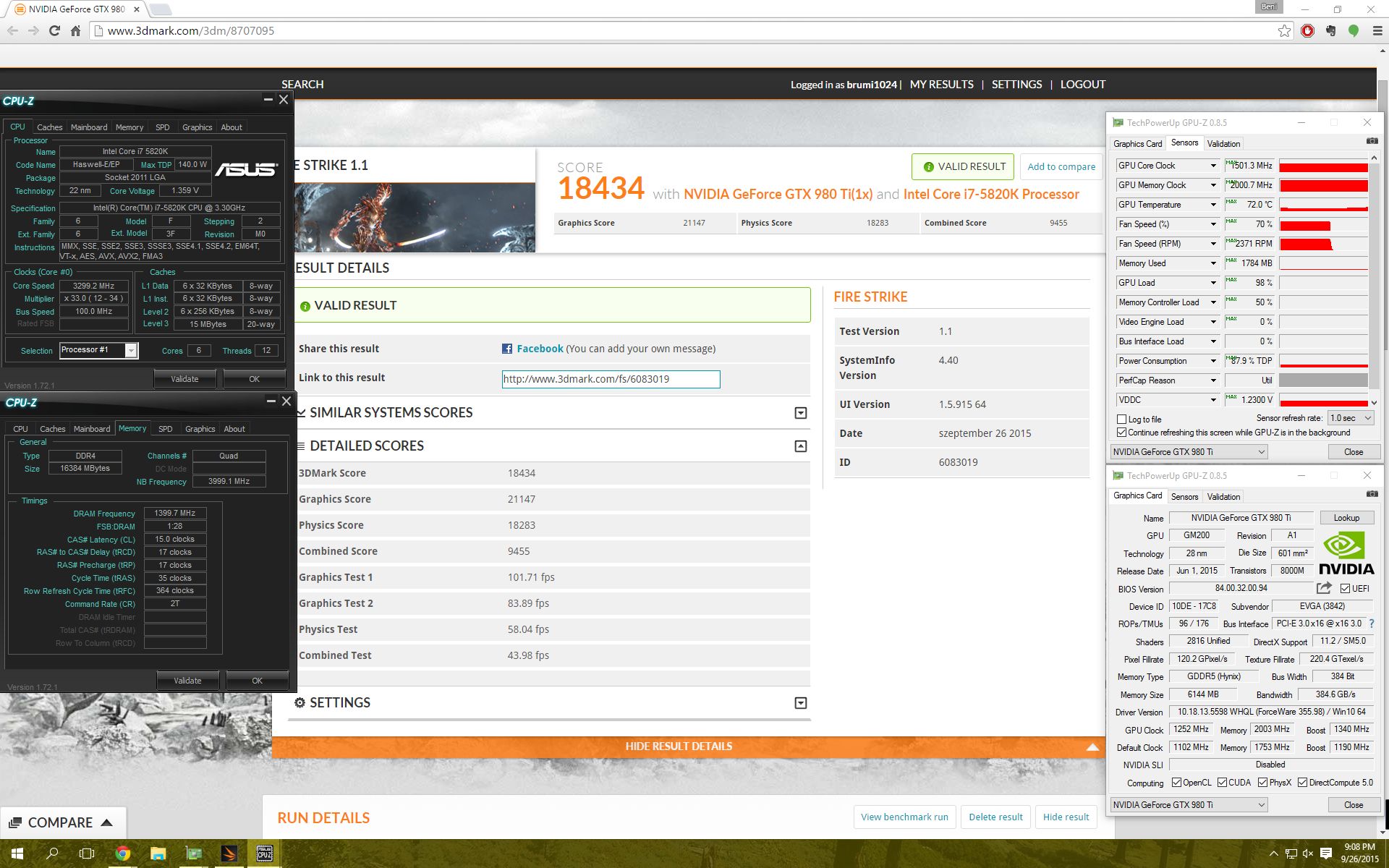Viewport: 1389px width, 868px height.
Task: Toggle the UEFI checkbox
Action: [x=1345, y=588]
